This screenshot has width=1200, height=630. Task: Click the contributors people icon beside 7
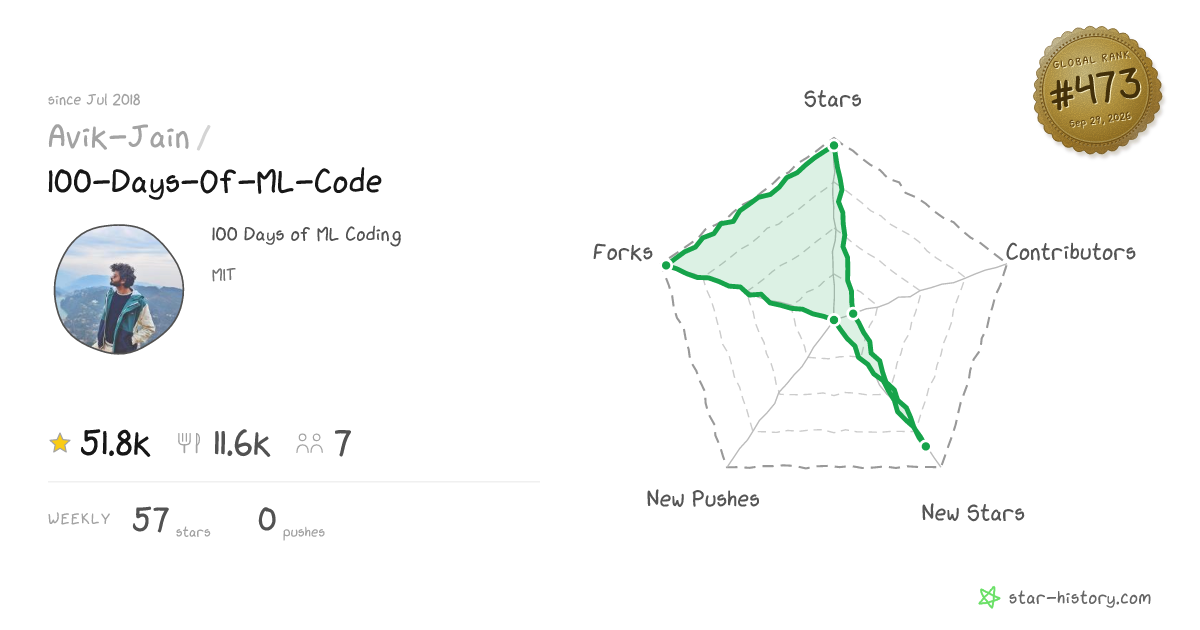[x=310, y=443]
